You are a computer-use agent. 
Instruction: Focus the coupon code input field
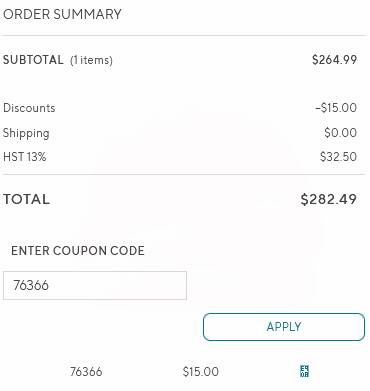[95, 285]
